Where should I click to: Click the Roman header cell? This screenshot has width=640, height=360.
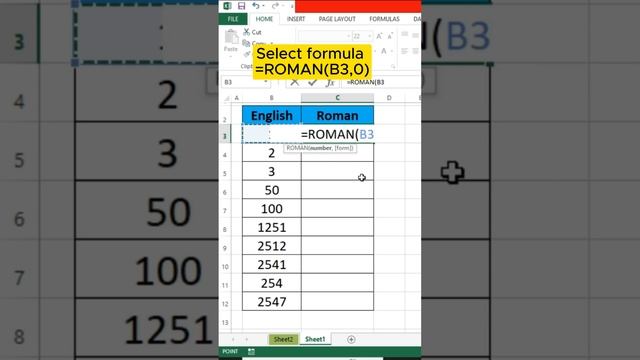tap(337, 115)
